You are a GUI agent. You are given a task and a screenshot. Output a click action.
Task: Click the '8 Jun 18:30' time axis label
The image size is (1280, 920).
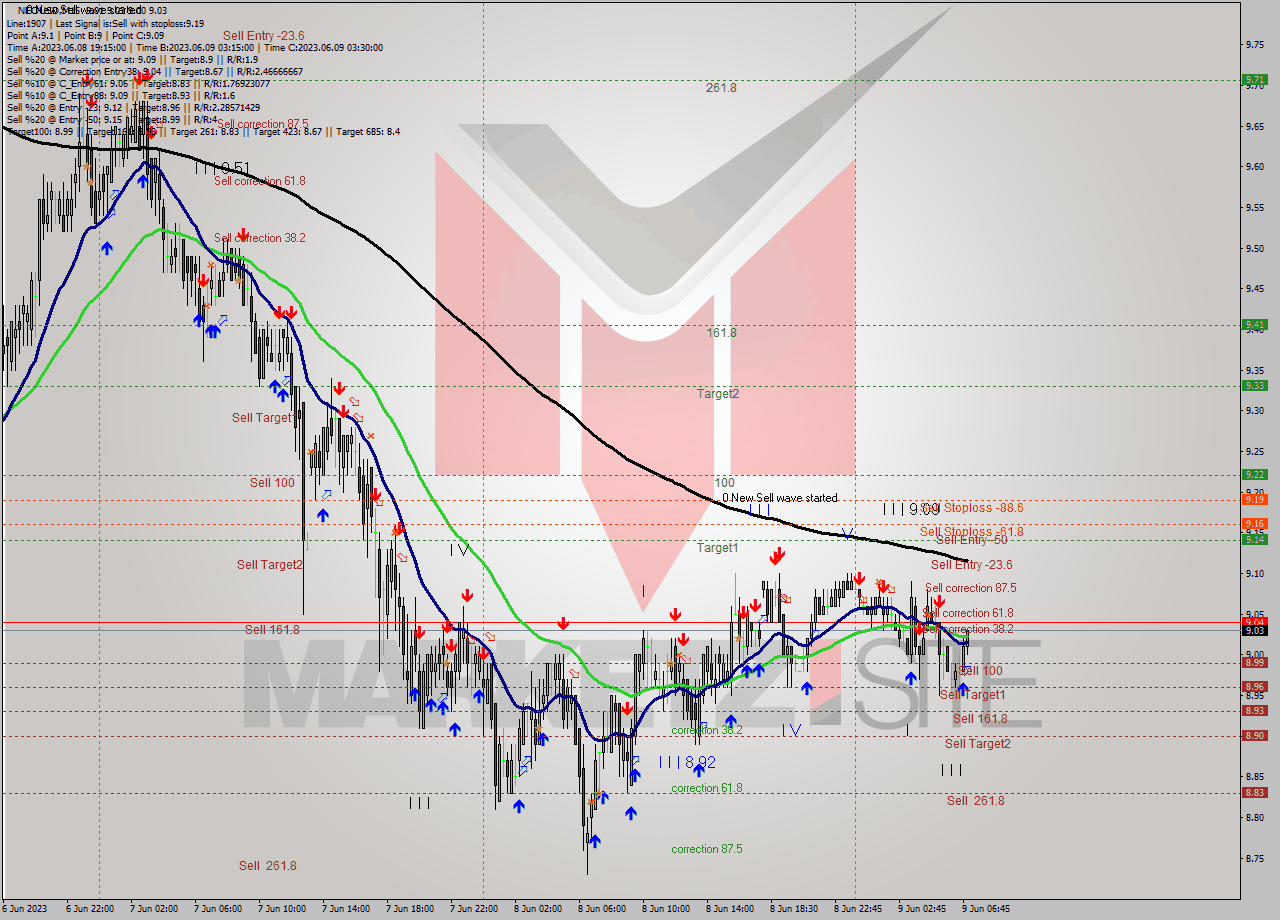click(x=794, y=909)
